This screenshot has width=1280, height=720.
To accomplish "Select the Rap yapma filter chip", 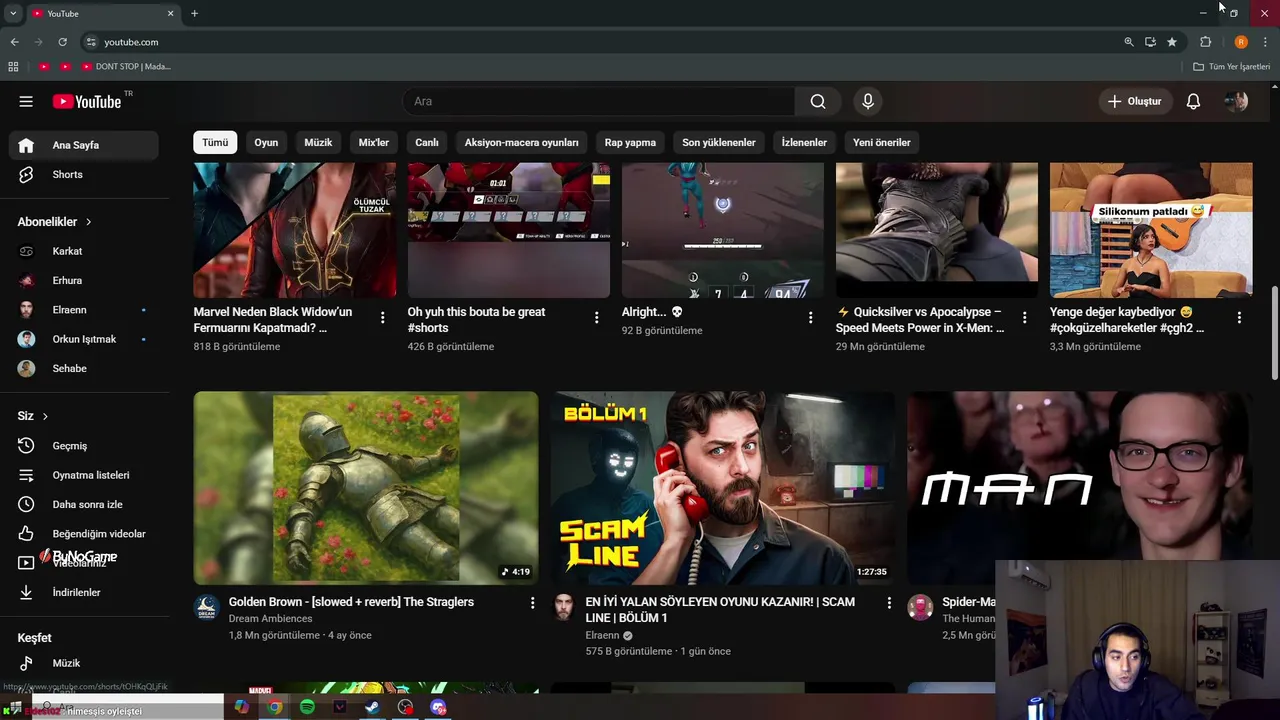I will [x=630, y=142].
